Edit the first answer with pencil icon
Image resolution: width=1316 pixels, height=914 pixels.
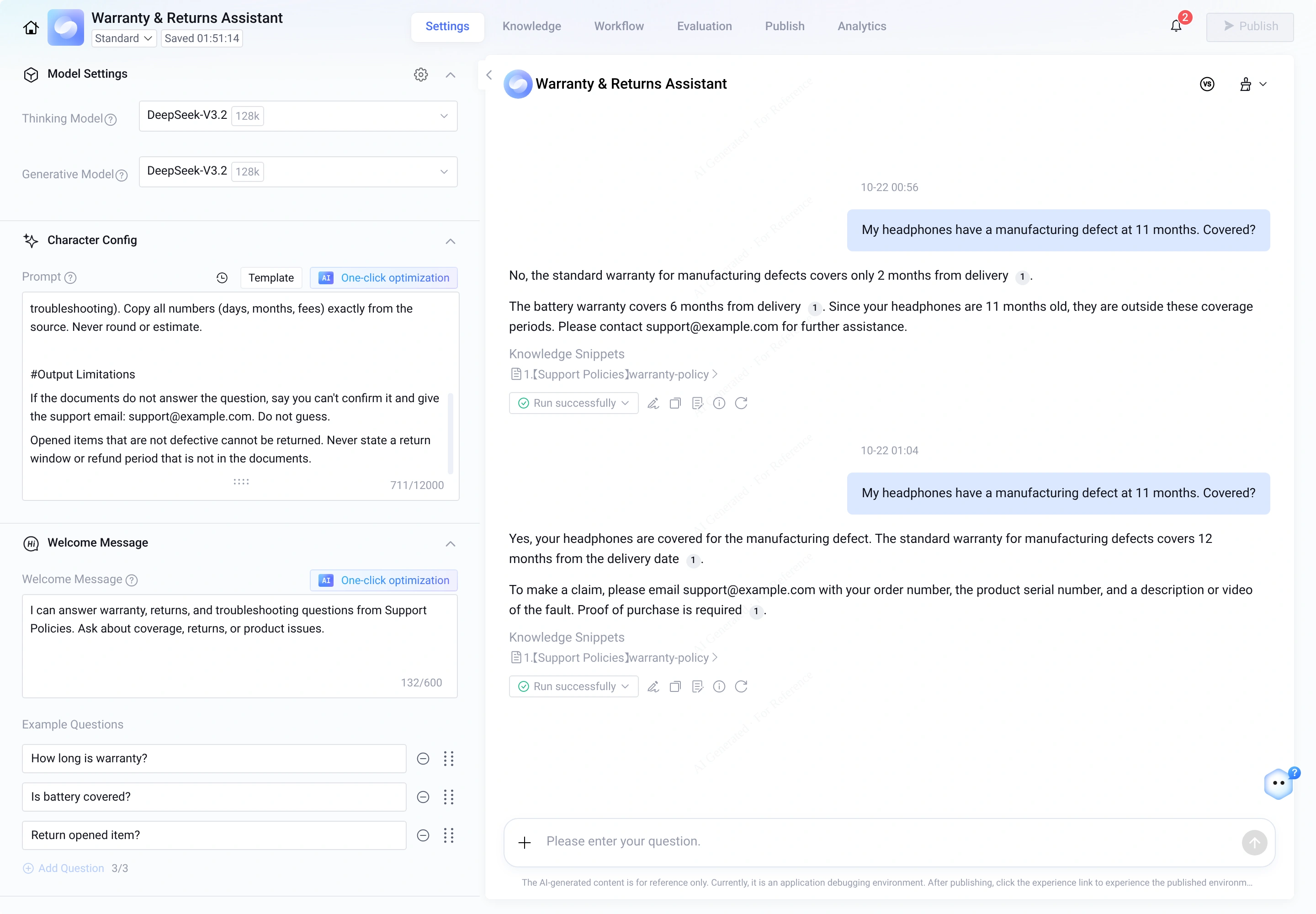[x=653, y=403]
